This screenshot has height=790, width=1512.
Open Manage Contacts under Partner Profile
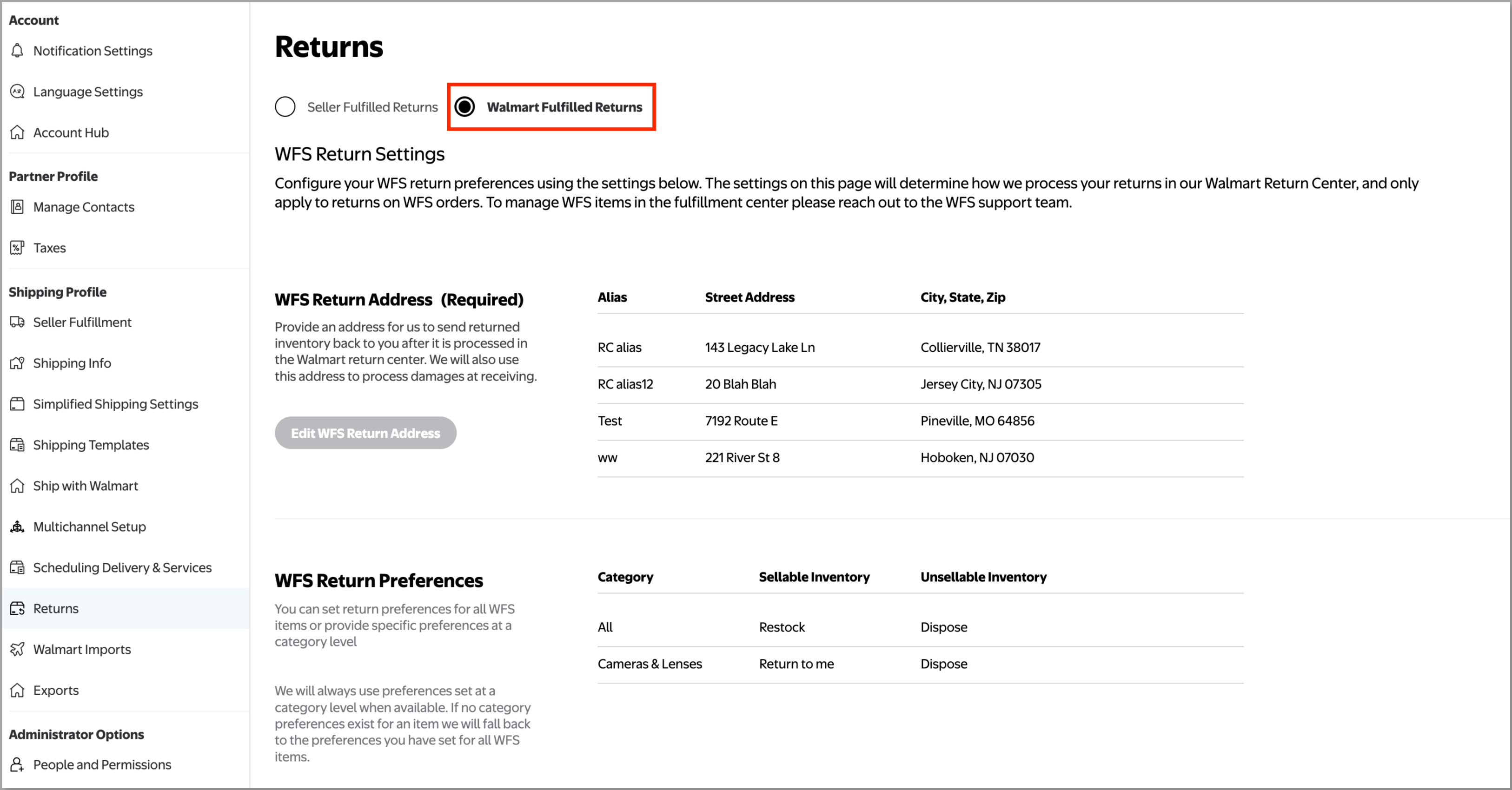click(84, 207)
